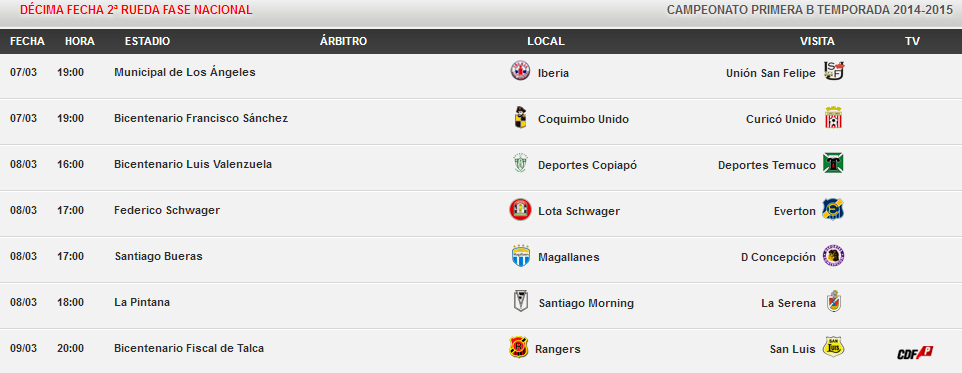Open the Deportes Copiapó team link
The image size is (962, 373).
click(x=587, y=165)
